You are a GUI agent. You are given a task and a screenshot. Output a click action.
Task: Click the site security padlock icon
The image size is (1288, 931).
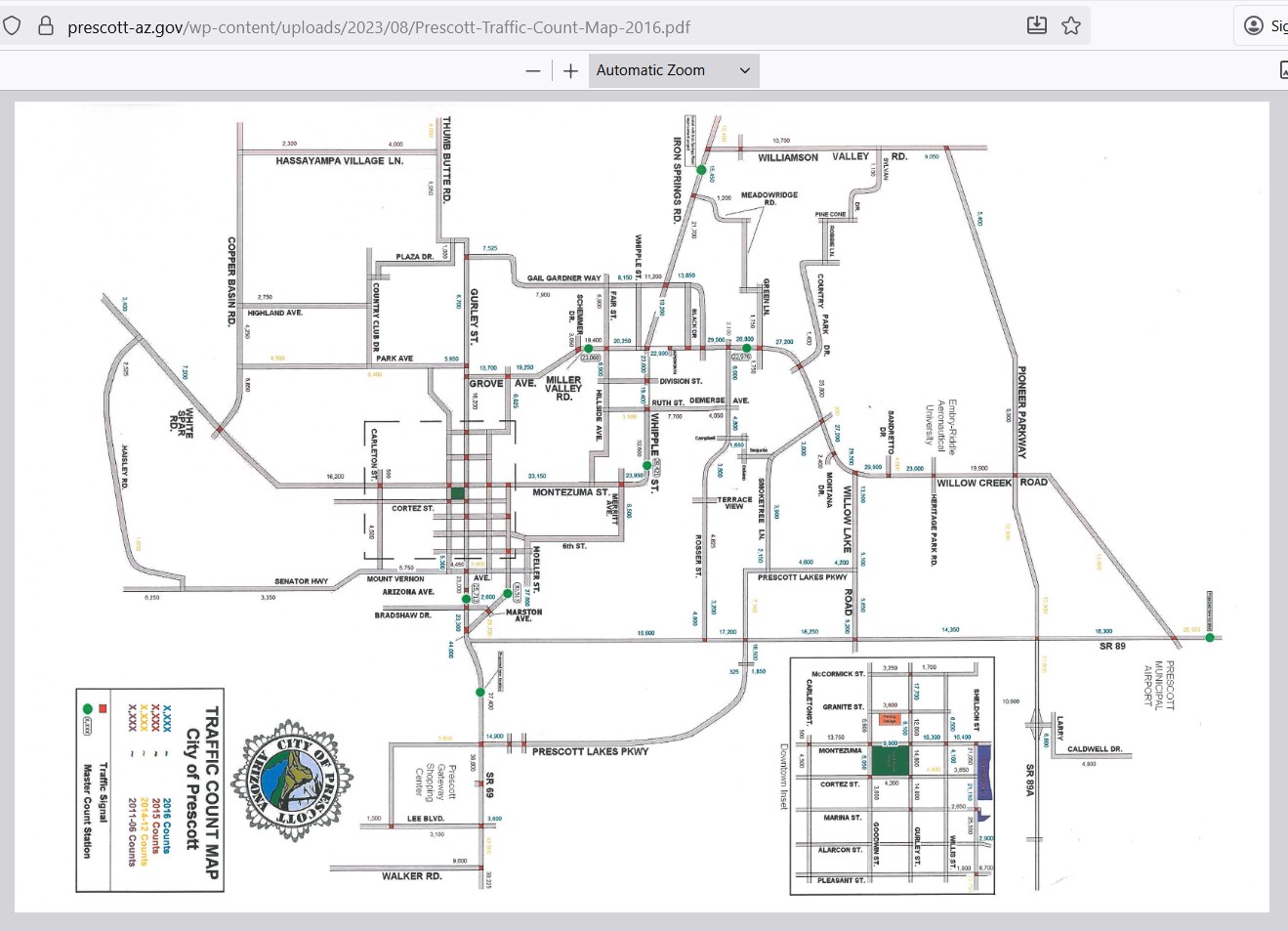(45, 26)
